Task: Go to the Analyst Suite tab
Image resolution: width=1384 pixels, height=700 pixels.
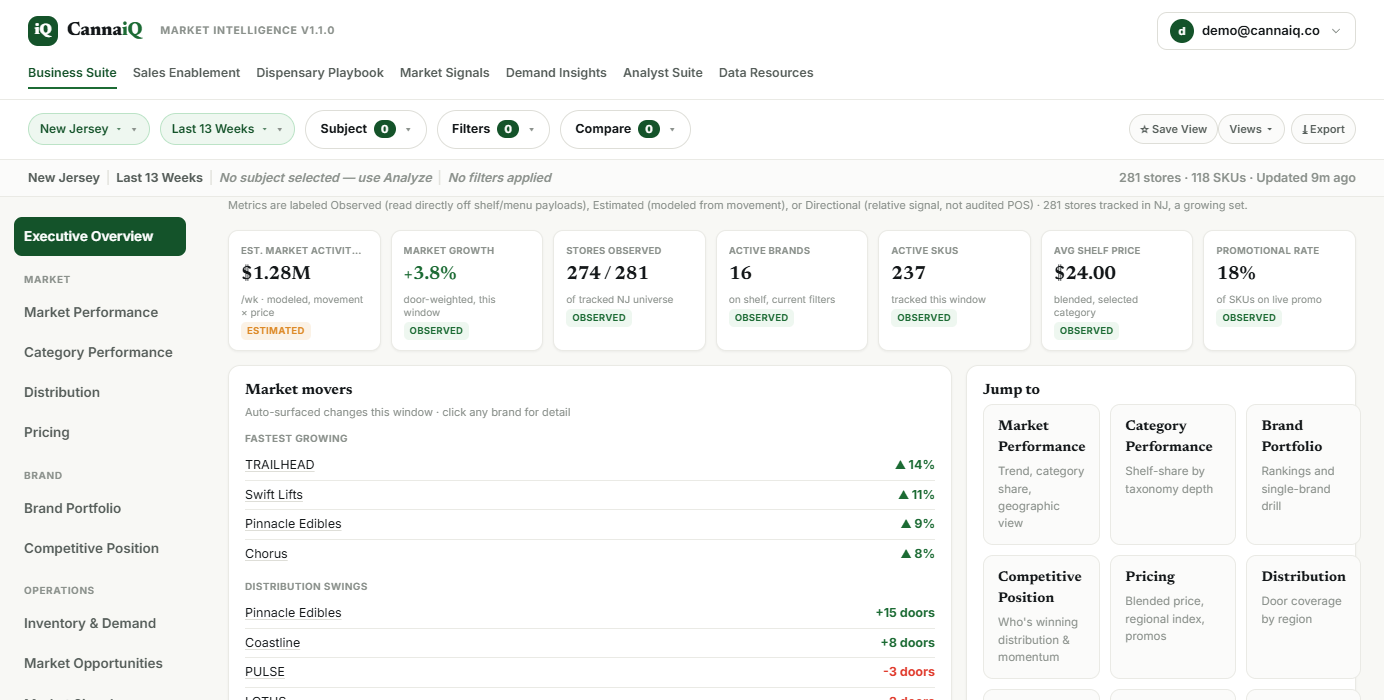Action: pos(663,73)
